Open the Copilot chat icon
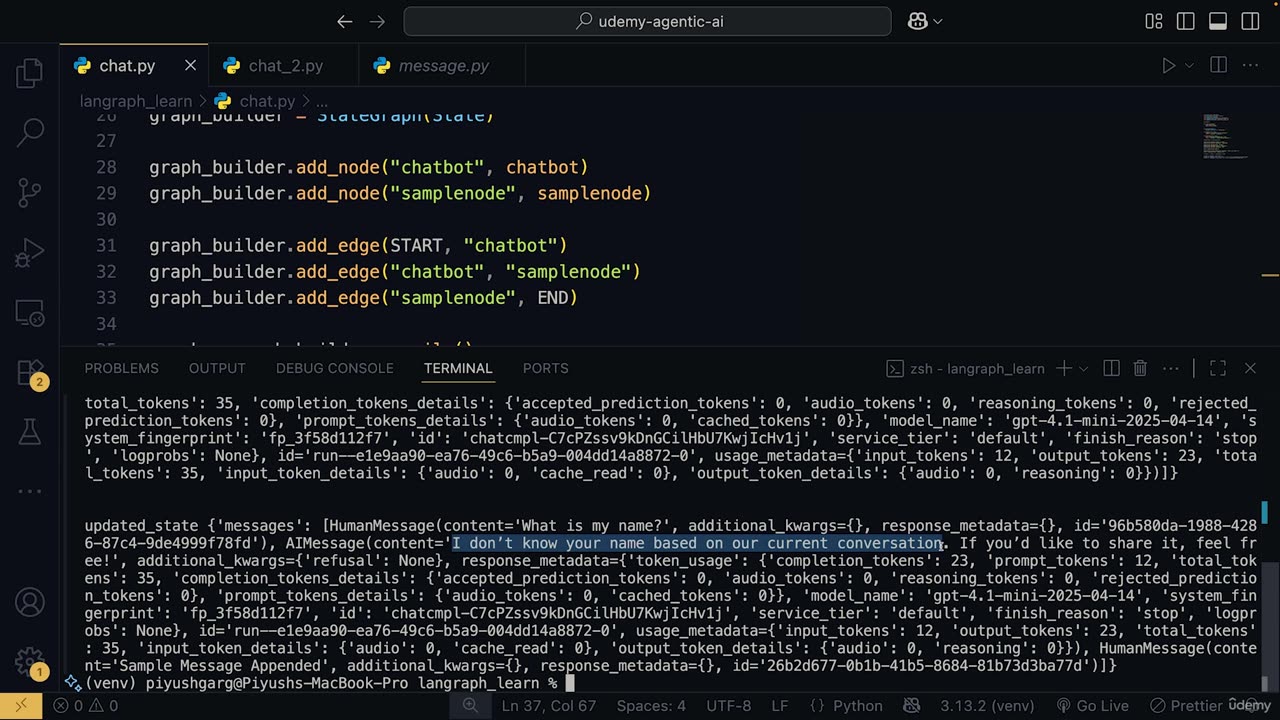 click(917, 21)
